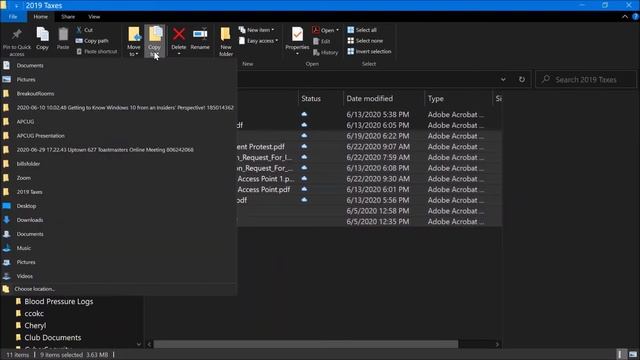The image size is (640, 360).
Task: Open the New item dropdown
Action: pos(256,30)
